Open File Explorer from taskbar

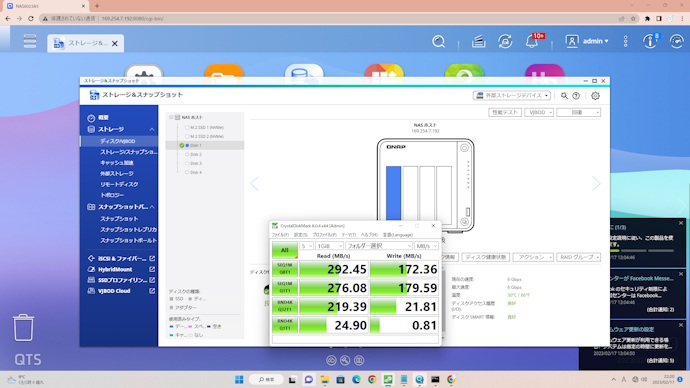pos(325,380)
